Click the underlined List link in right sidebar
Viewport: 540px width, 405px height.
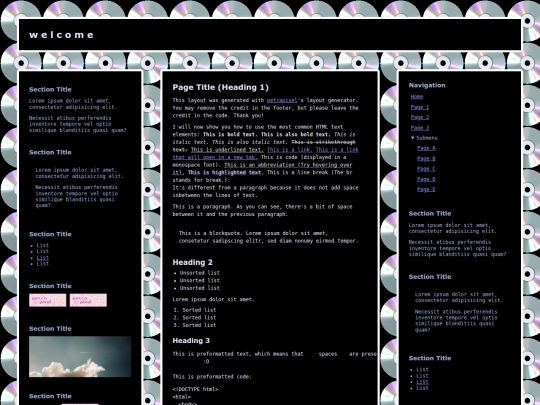422,382
